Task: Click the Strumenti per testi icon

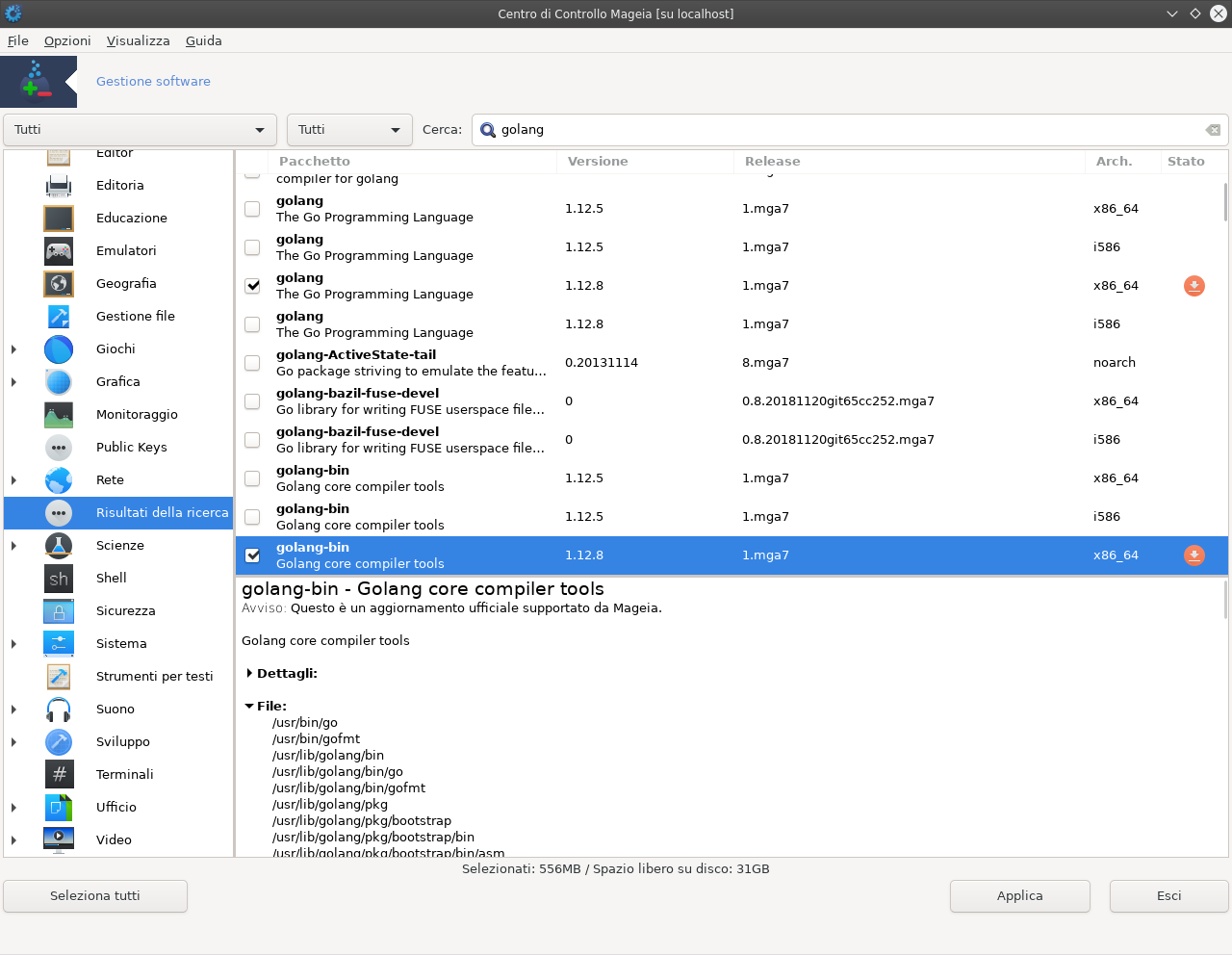Action: tap(59, 676)
